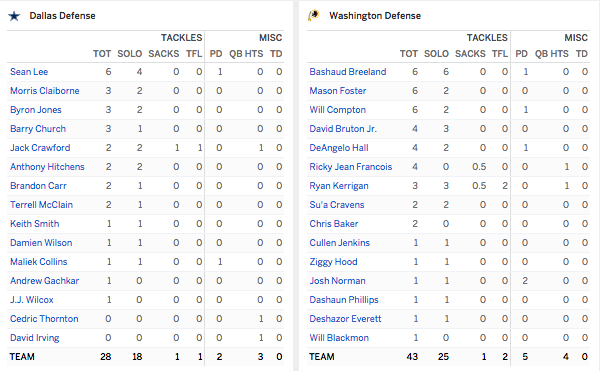Open Ricky Jean Francois profile
The image size is (600, 371).
[351, 167]
